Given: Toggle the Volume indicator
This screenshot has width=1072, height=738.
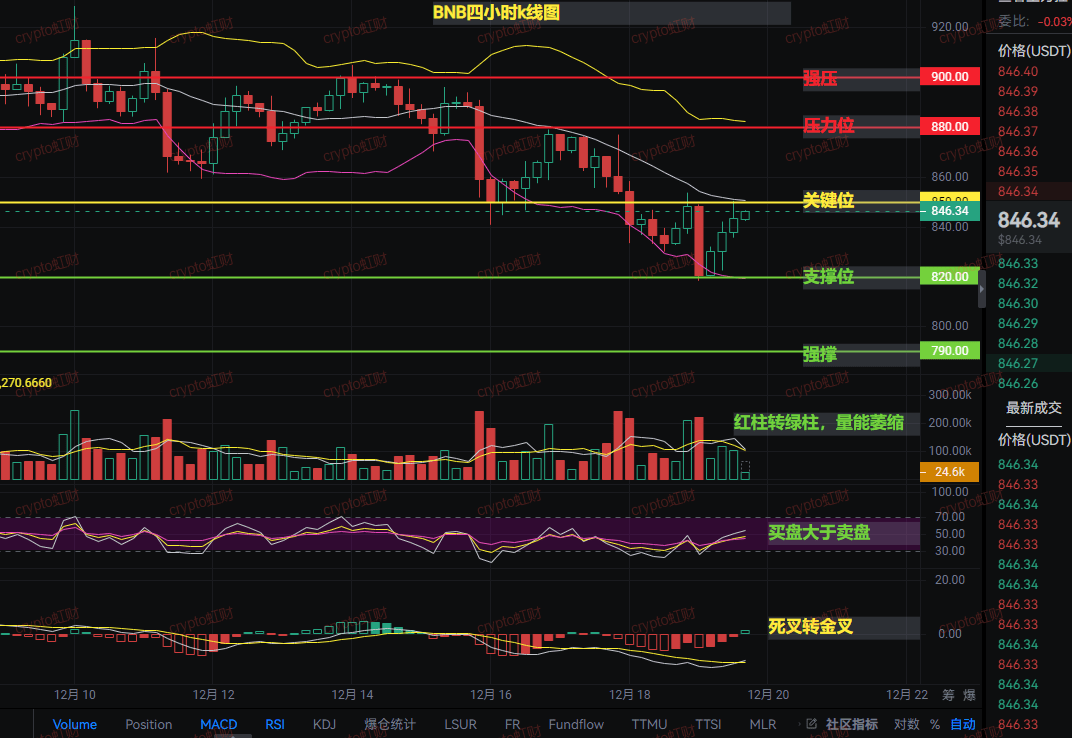Looking at the screenshot, I should 75,724.
